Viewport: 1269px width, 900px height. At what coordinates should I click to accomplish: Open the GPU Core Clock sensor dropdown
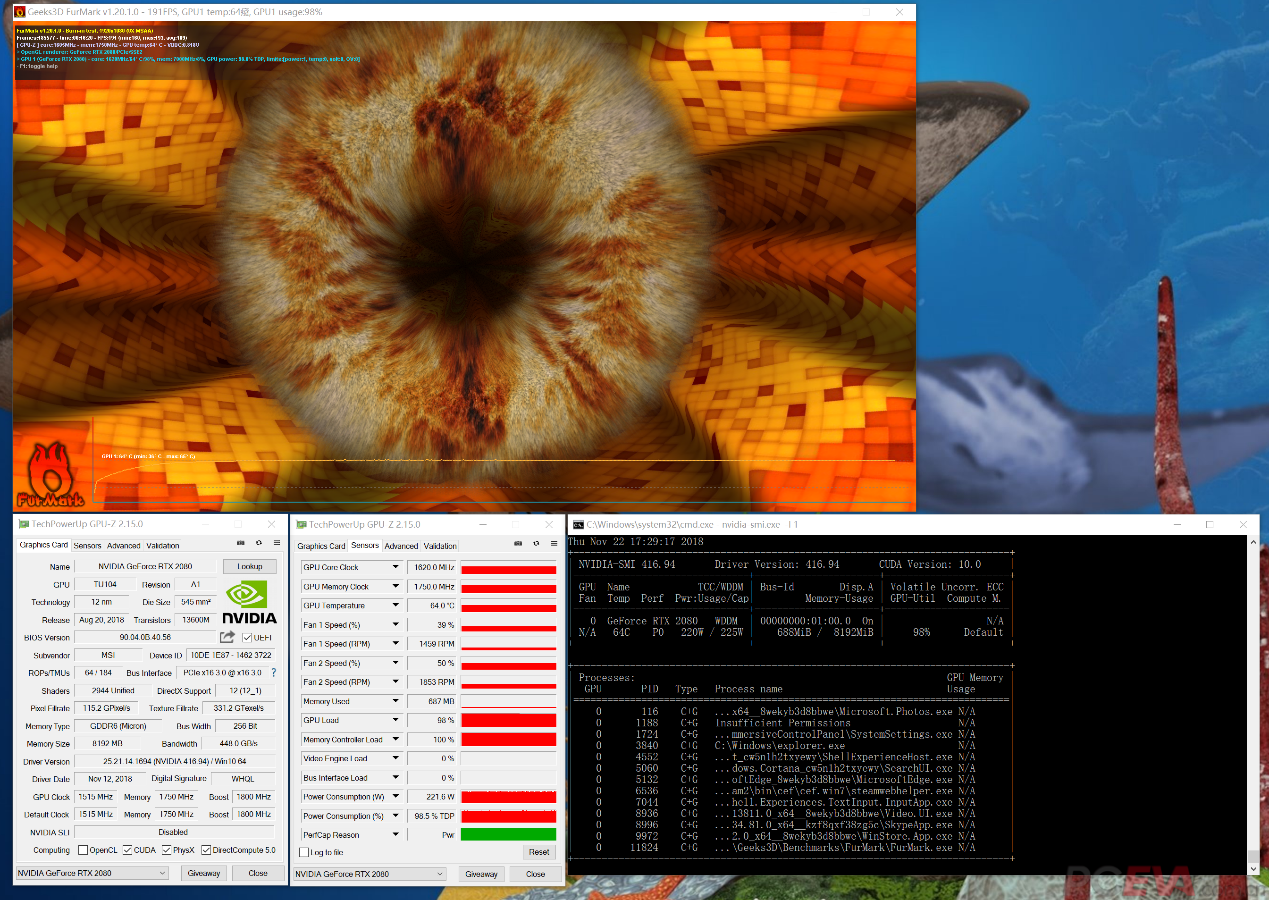tap(396, 567)
